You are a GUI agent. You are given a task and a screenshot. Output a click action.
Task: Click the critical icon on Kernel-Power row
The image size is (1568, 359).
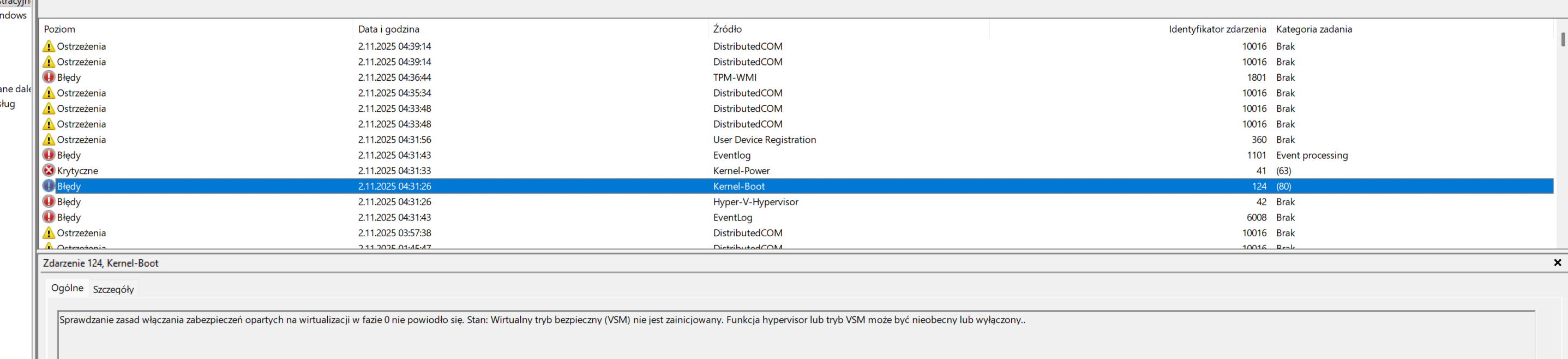(49, 170)
